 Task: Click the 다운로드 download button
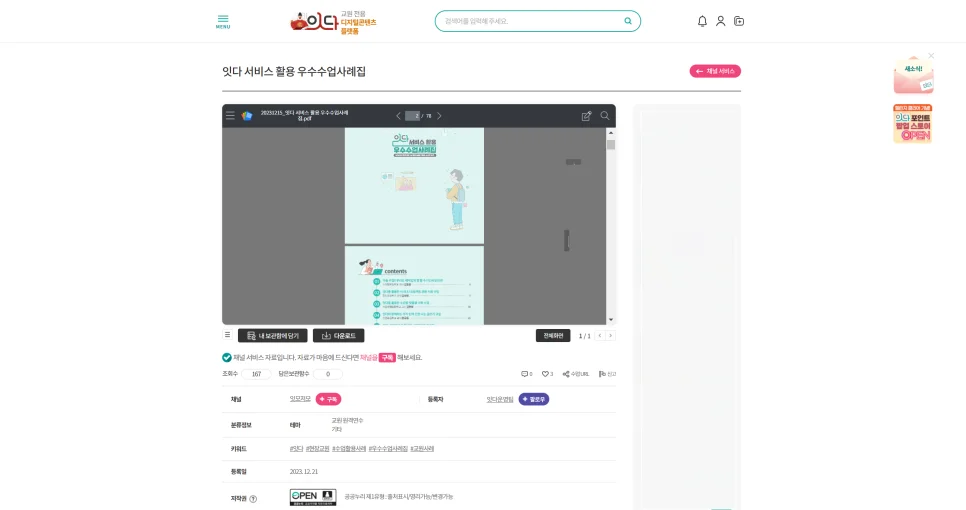(x=338, y=336)
